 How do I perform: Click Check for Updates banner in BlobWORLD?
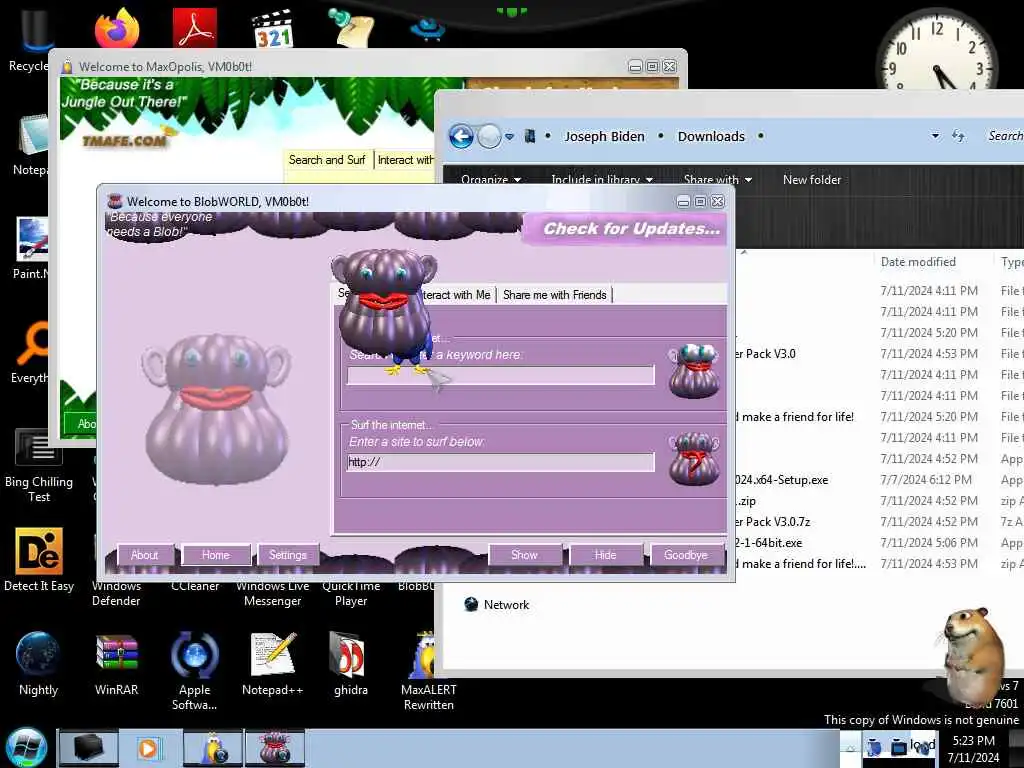(626, 229)
